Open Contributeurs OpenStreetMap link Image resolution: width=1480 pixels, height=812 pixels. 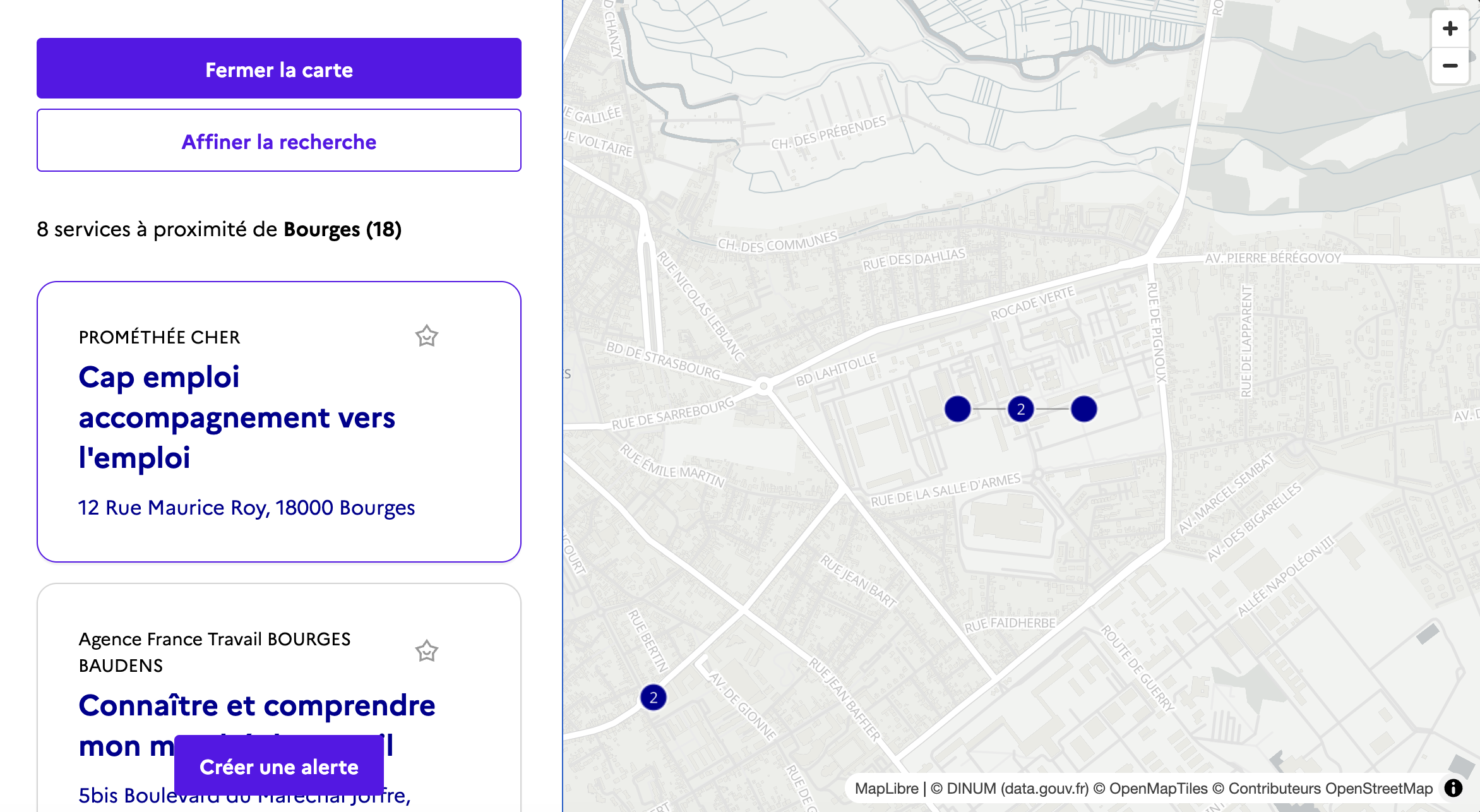[1330, 789]
